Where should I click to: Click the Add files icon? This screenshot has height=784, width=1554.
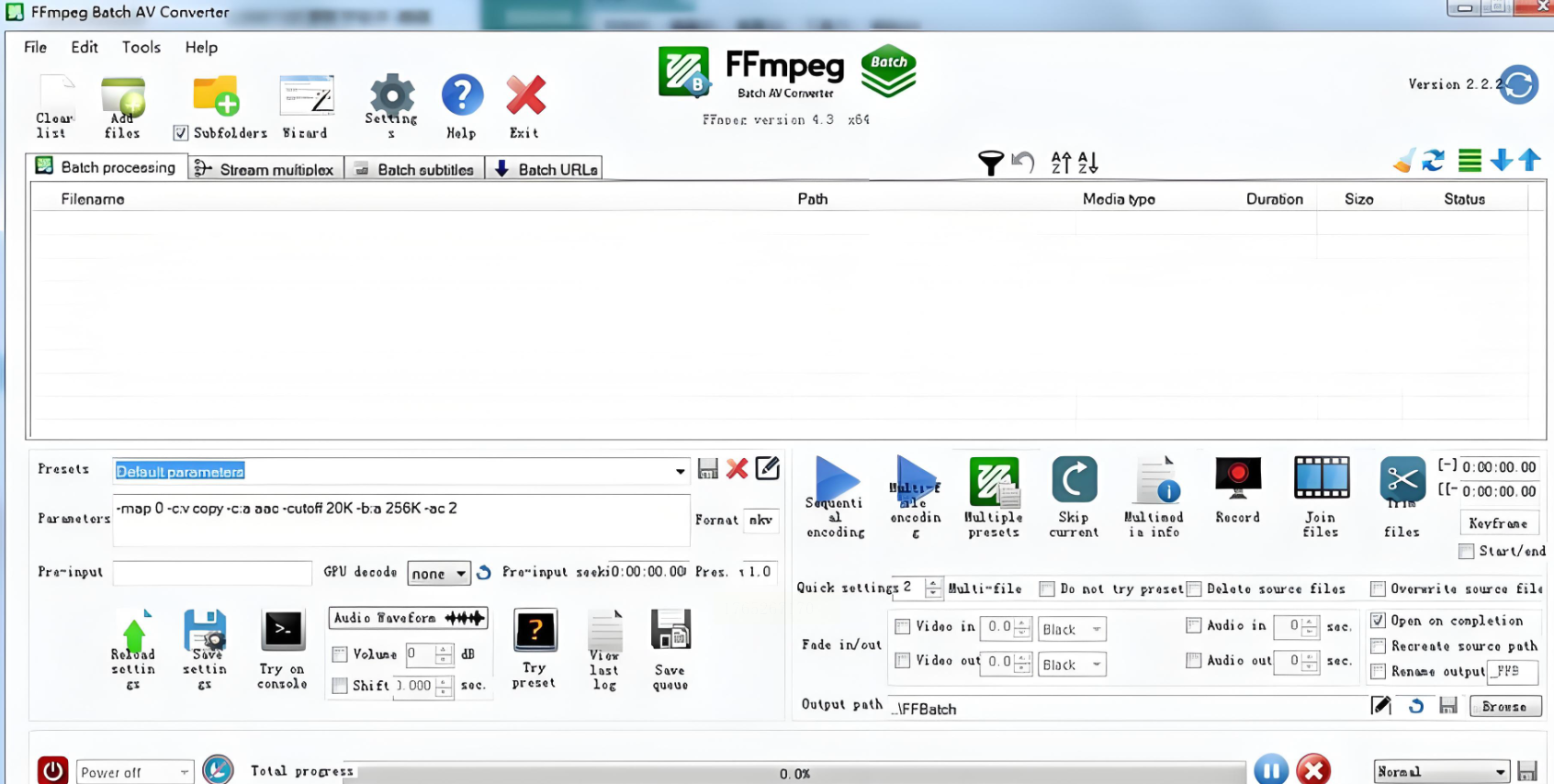pos(123,95)
